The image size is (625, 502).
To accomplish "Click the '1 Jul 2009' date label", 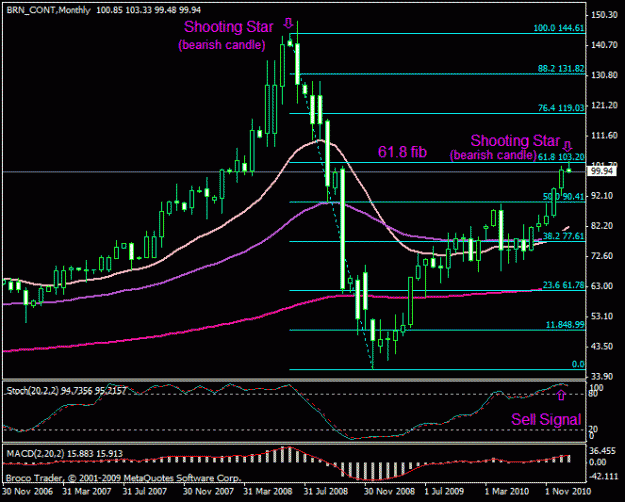I will coord(444,491).
